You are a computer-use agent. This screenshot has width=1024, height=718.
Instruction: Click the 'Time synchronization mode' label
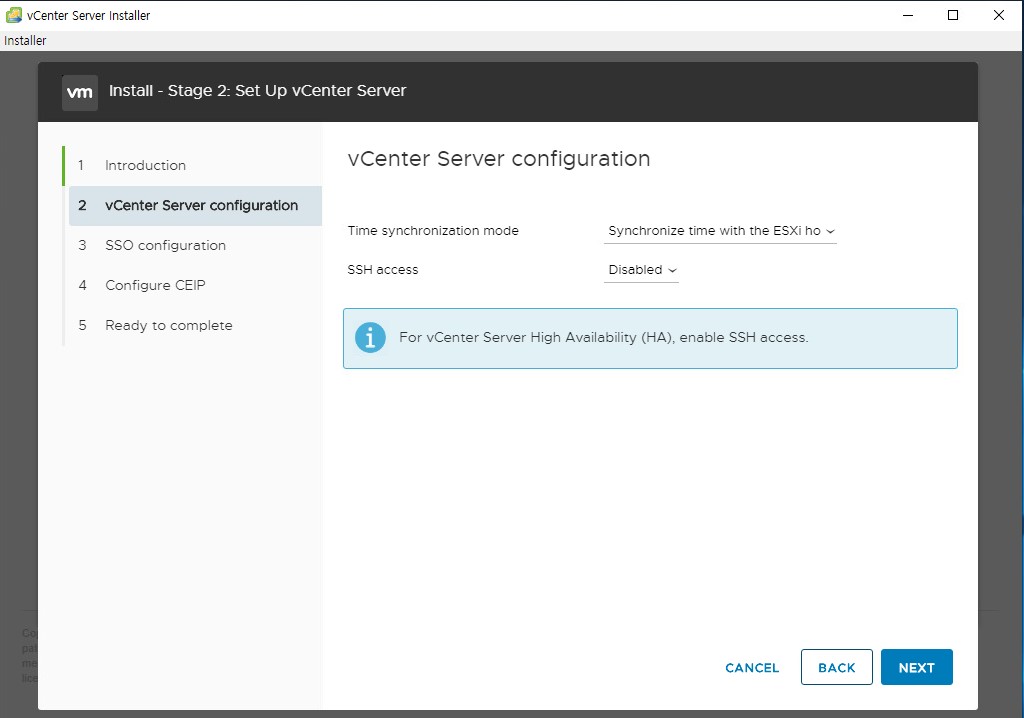click(x=433, y=231)
